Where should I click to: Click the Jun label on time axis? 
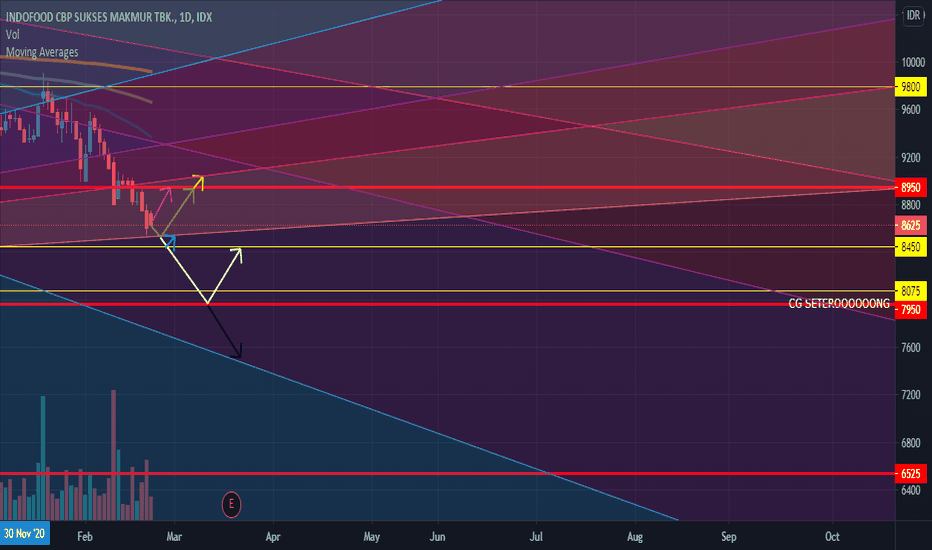(x=437, y=536)
